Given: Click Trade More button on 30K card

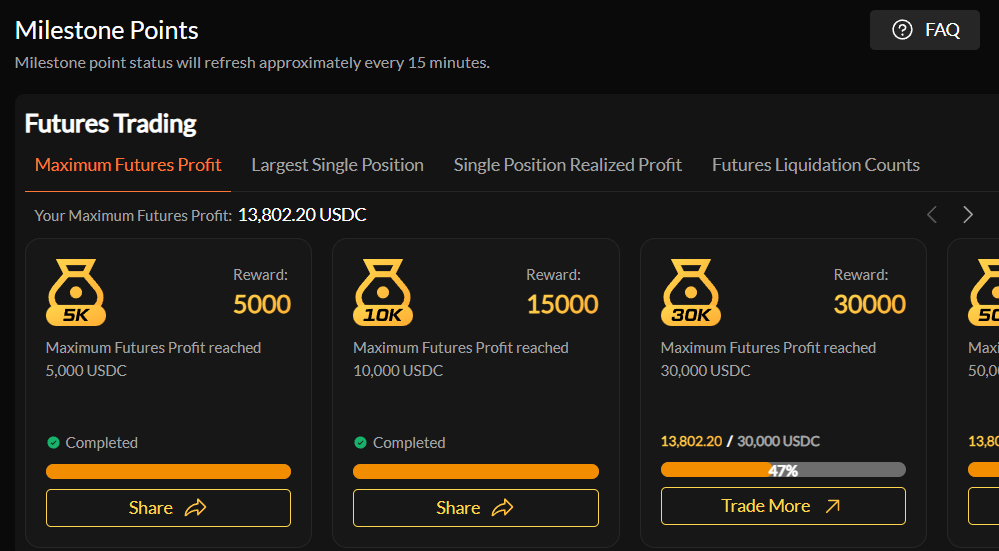Looking at the screenshot, I should 783,506.
